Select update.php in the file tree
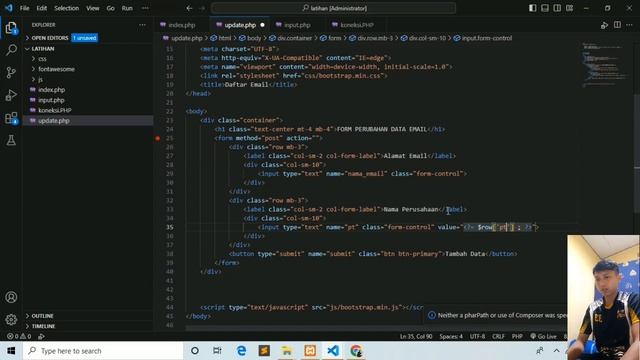This screenshot has height=360, width=640. click(88, 121)
